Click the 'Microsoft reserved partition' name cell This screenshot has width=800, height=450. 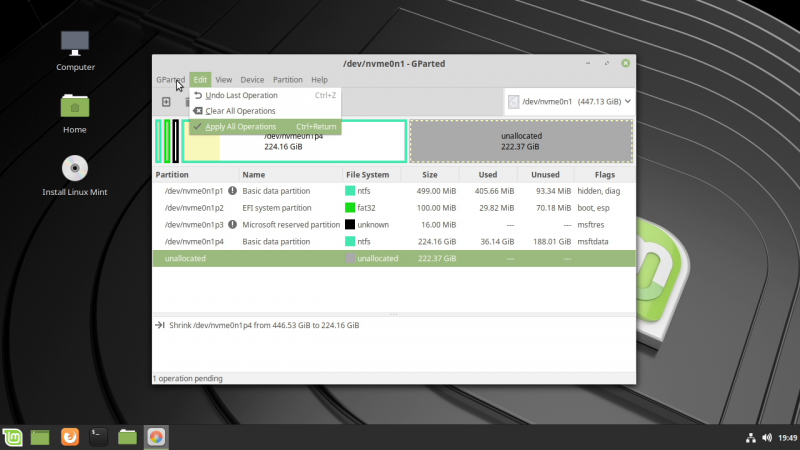291,224
